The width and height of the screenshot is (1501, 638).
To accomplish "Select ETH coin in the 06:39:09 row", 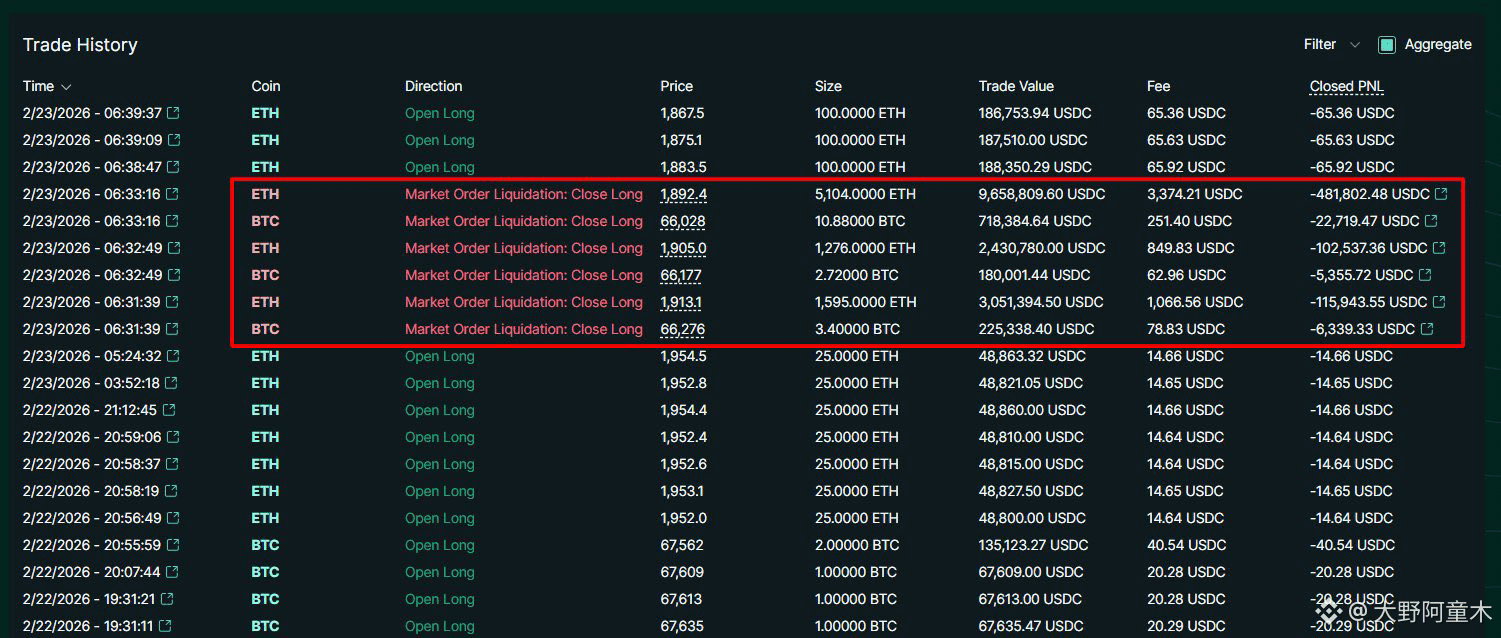I will tap(265, 140).
